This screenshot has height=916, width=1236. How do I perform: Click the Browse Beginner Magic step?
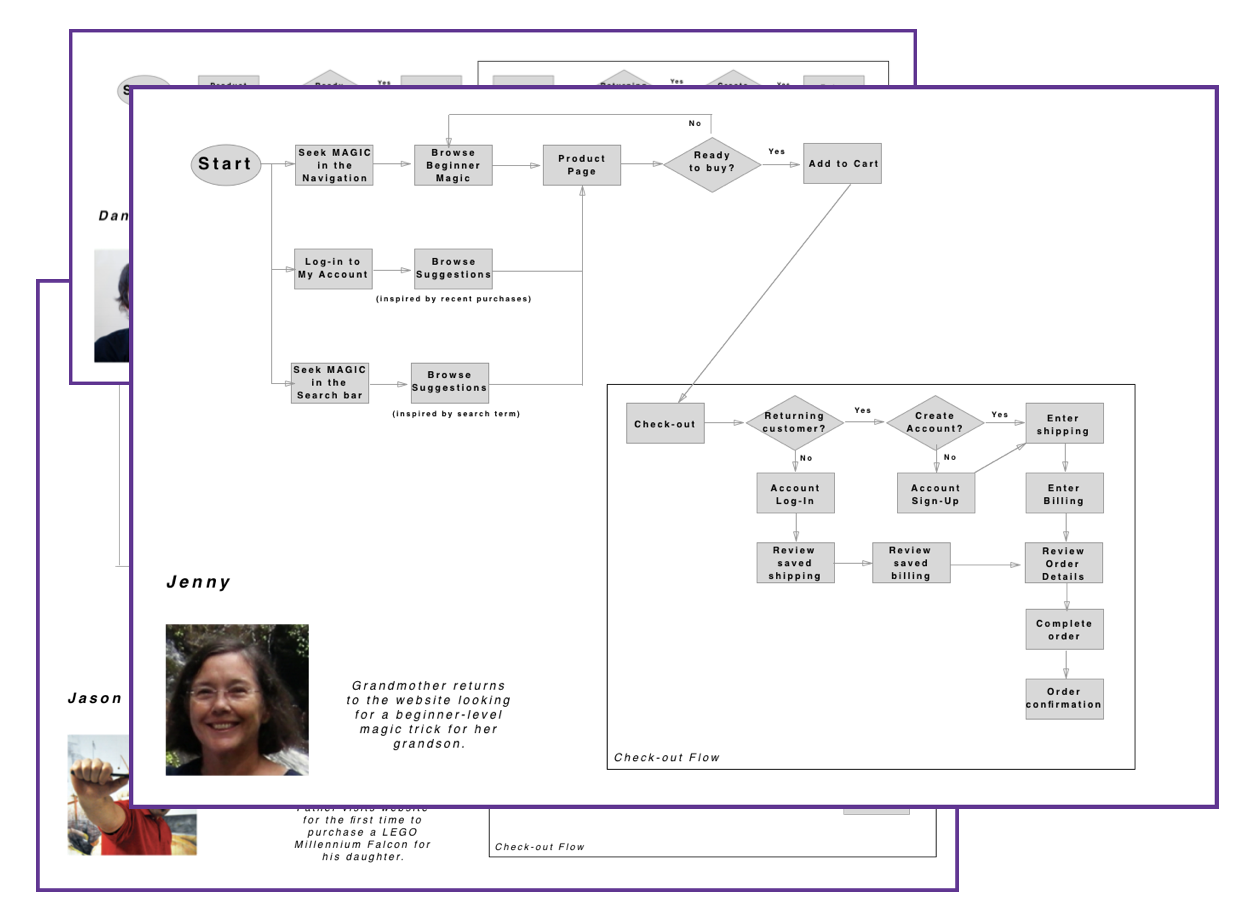click(x=454, y=166)
